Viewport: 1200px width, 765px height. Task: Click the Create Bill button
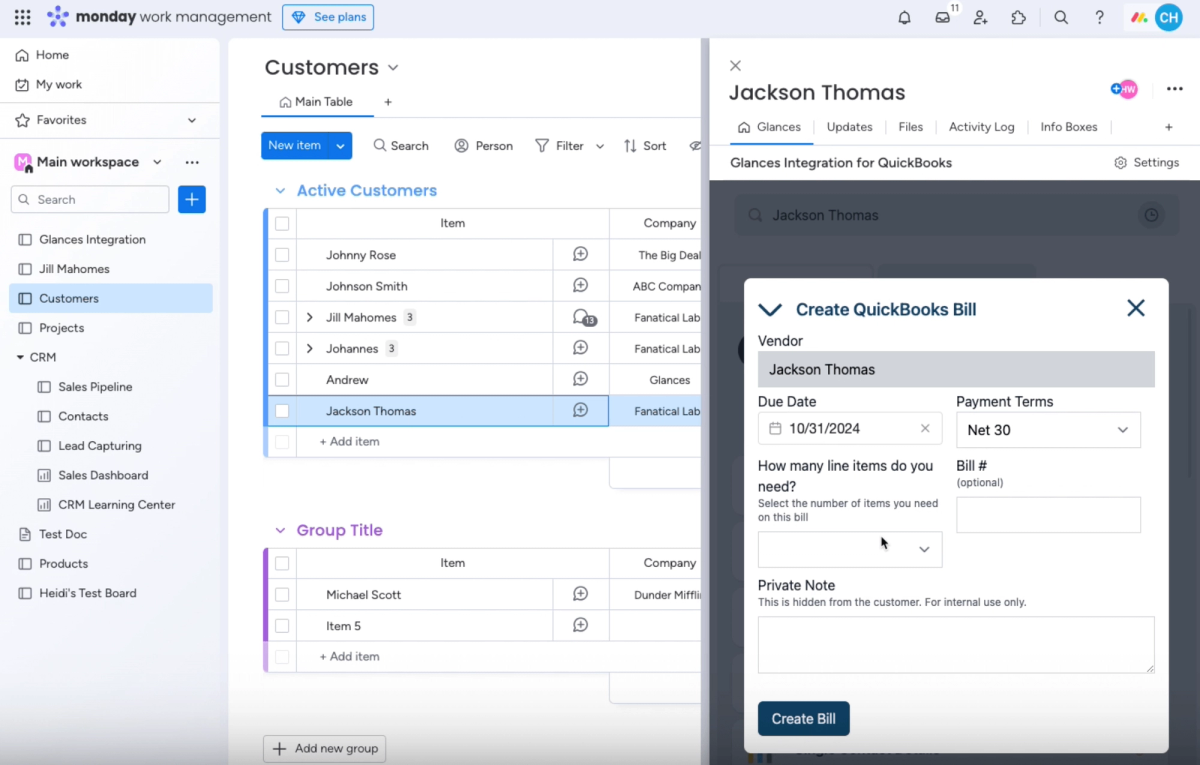pyautogui.click(x=803, y=718)
